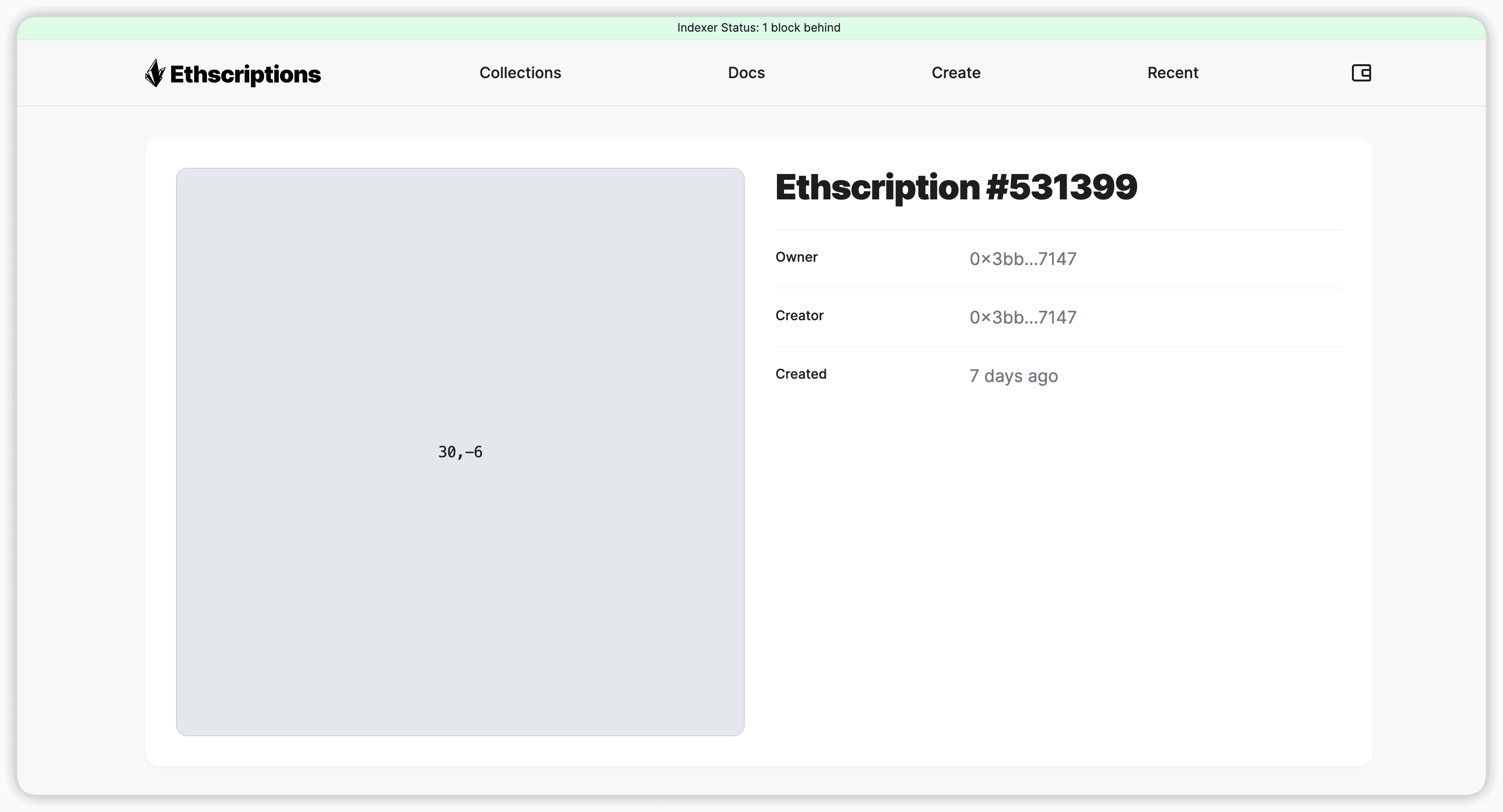Open the Docs page
The height and width of the screenshot is (812, 1503).
point(746,73)
